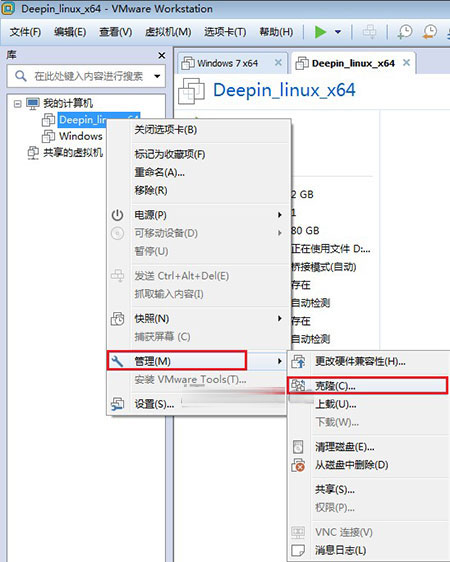Viewport: 450px width, 562px height.
Task: Click the take snapshot toolbar icon
Action: click(x=405, y=32)
